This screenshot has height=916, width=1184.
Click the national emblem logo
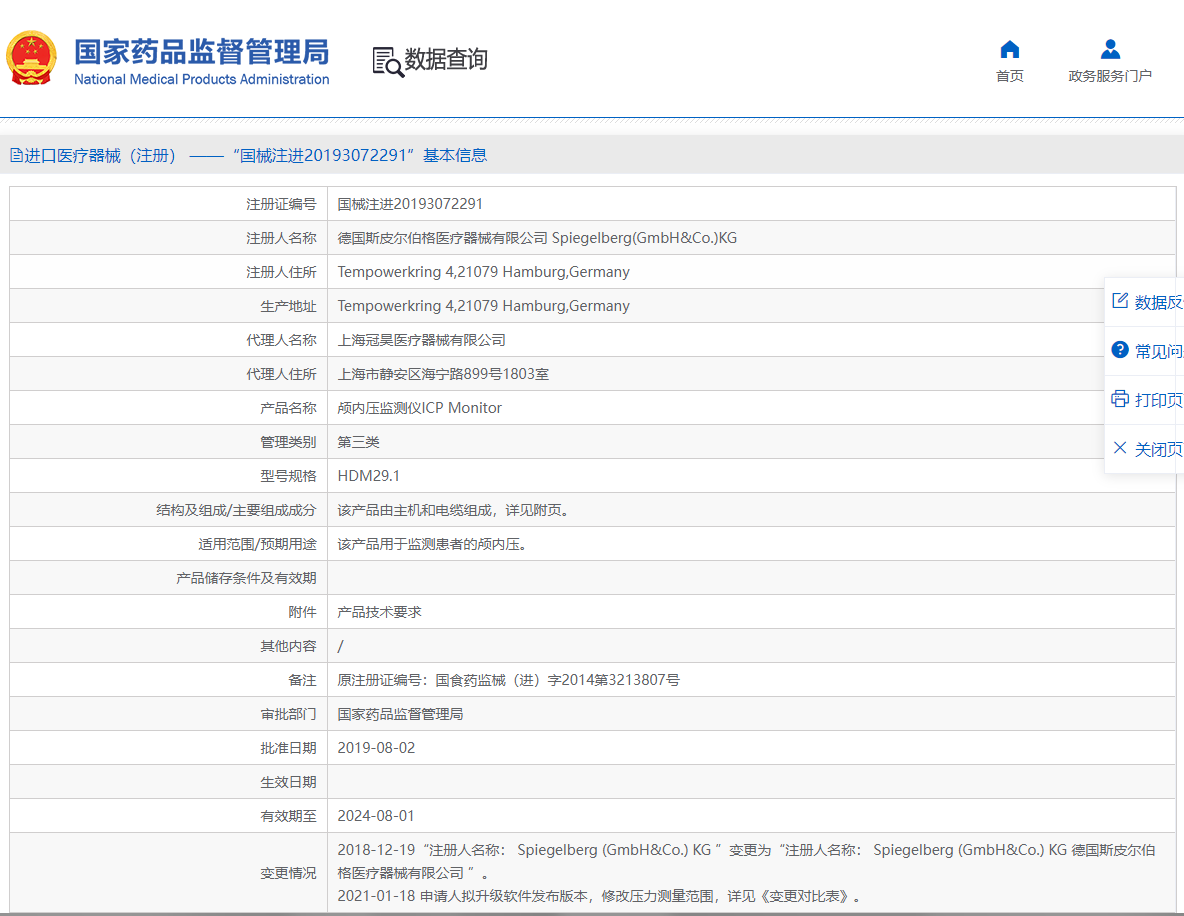(32, 58)
